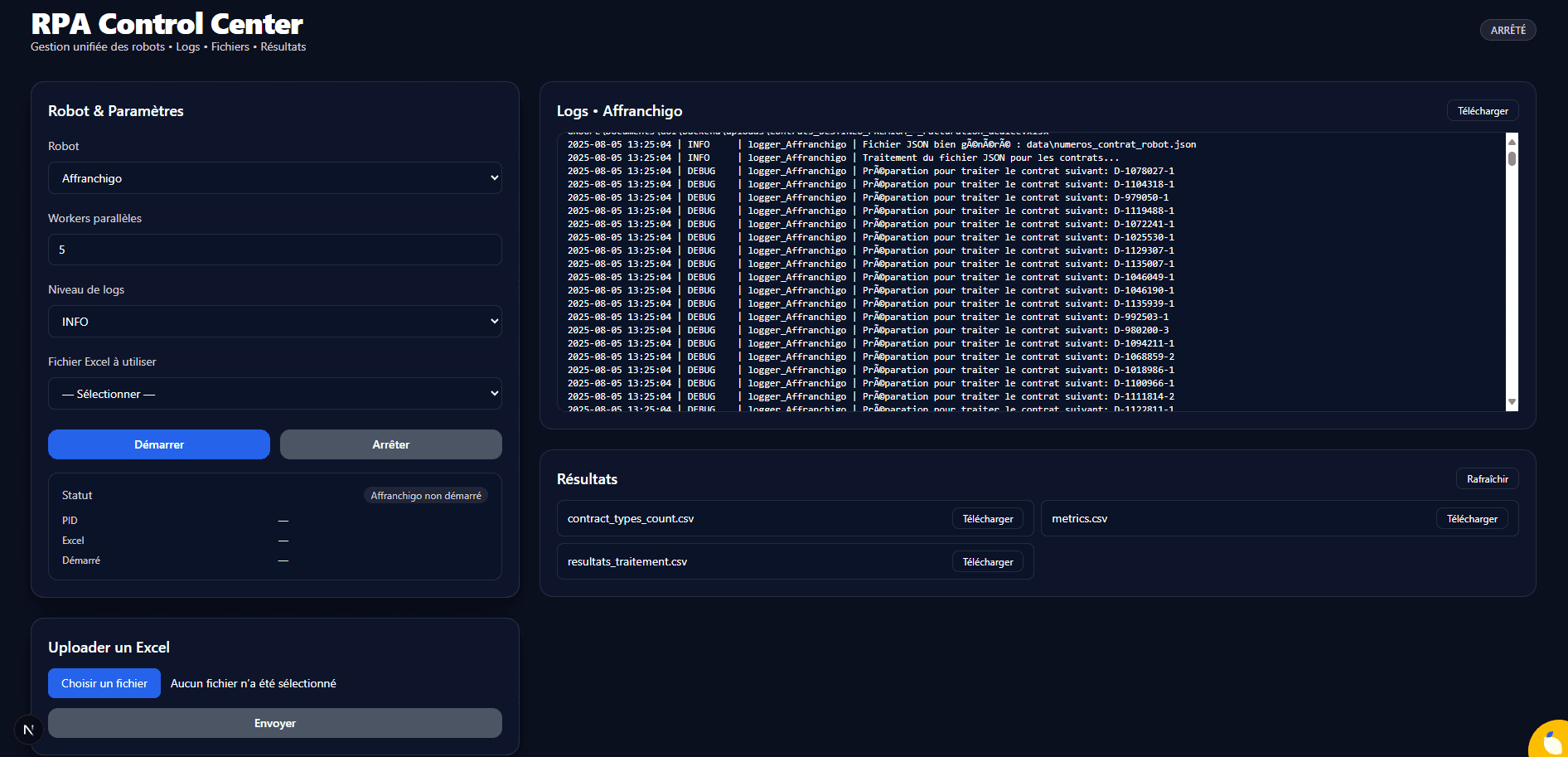Download resultats_traitement.csv
This screenshot has height=757, width=1568.
[x=988, y=562]
